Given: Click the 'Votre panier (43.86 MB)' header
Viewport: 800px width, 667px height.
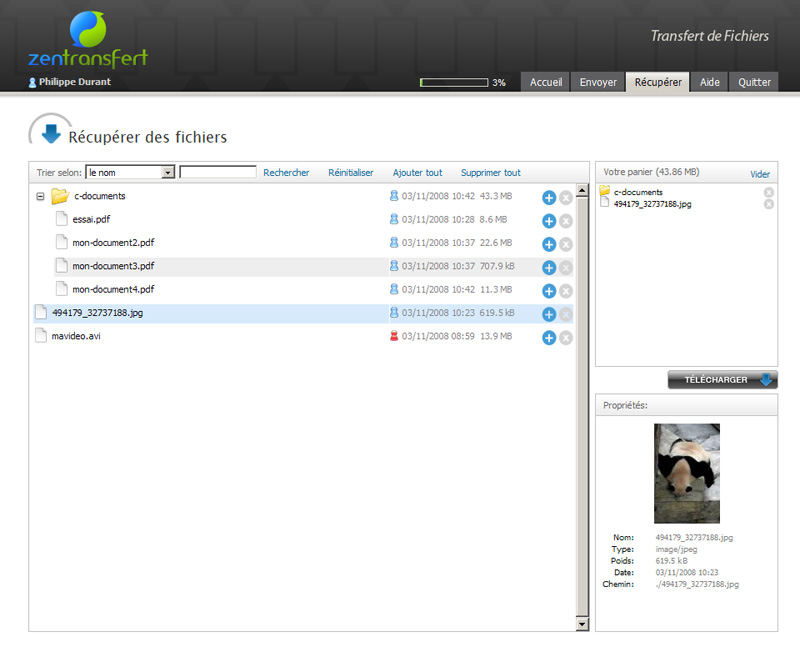Looking at the screenshot, I should pos(652,172).
